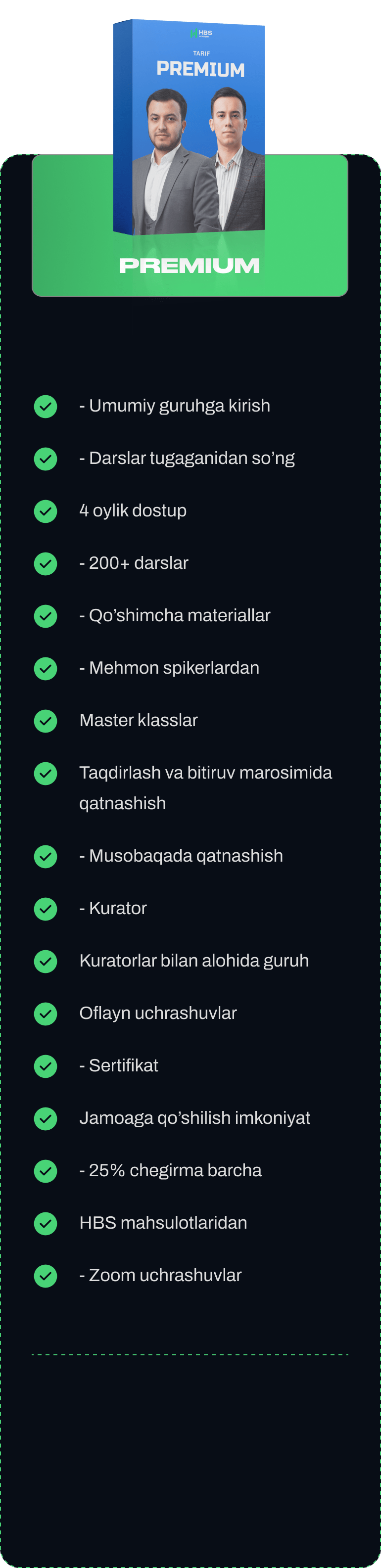Click the Darslar tugaganidan so'ng text
This screenshot has height=1568, width=381.
pos(187,459)
